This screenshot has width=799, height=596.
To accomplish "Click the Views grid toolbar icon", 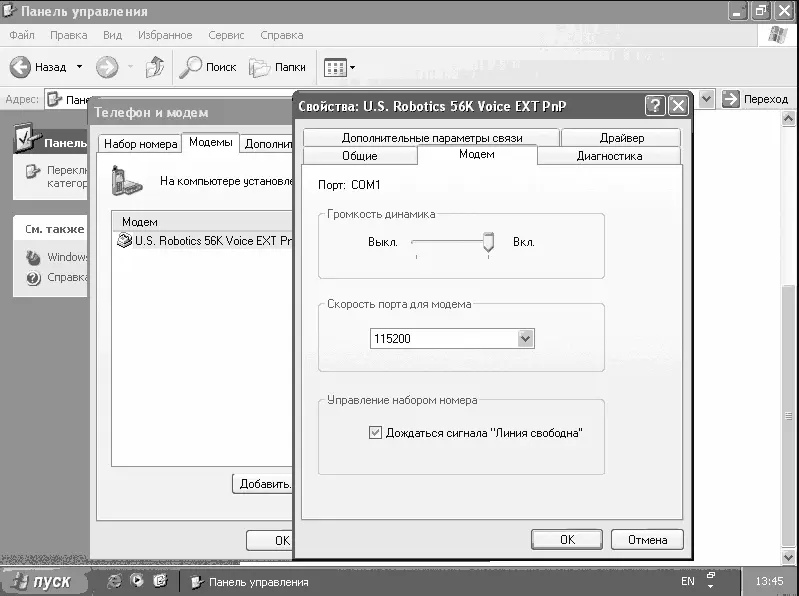I will click(335, 67).
